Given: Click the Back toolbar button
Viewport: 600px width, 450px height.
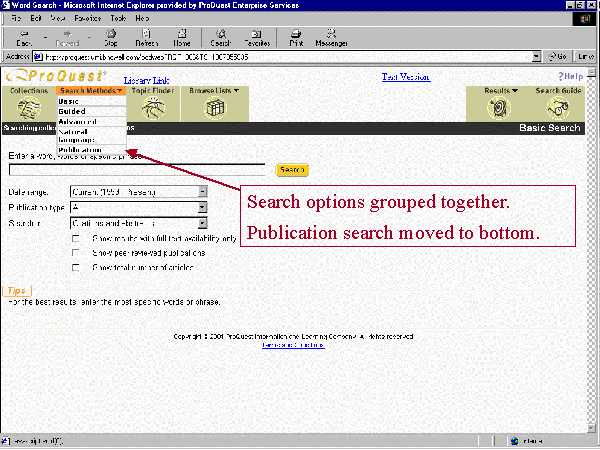Looking at the screenshot, I should 24,38.
